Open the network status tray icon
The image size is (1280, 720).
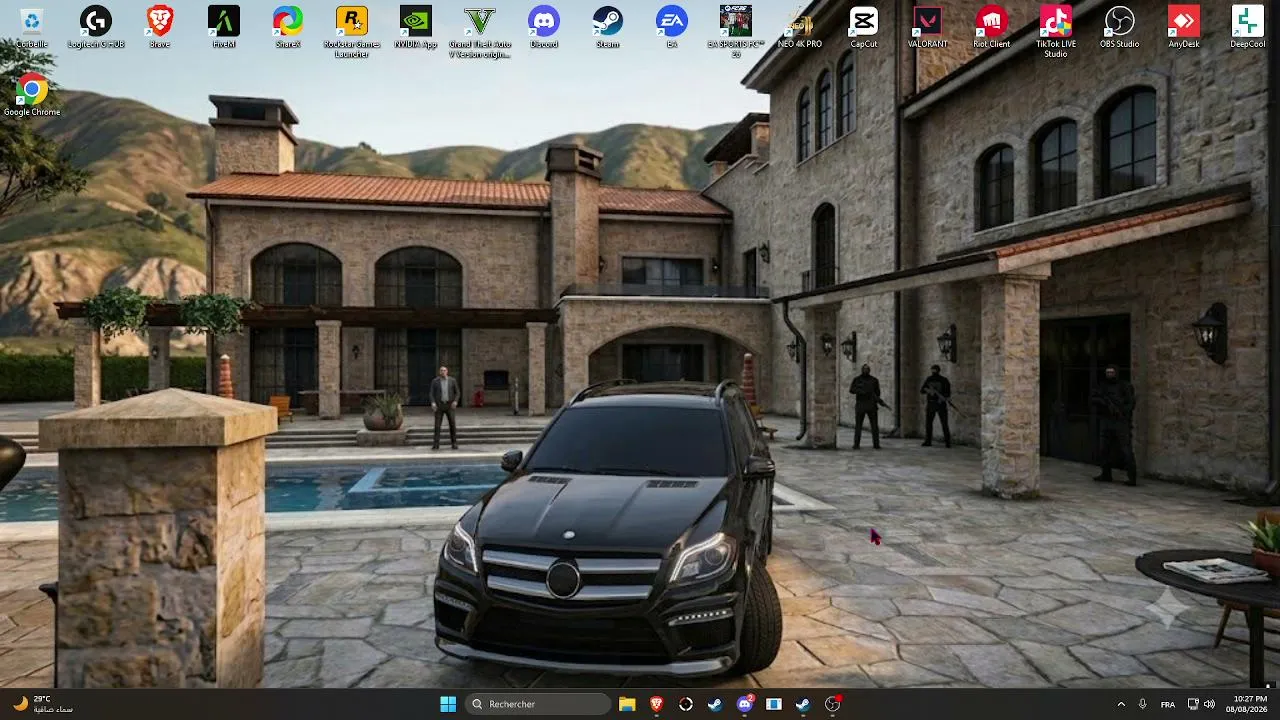[1193, 704]
